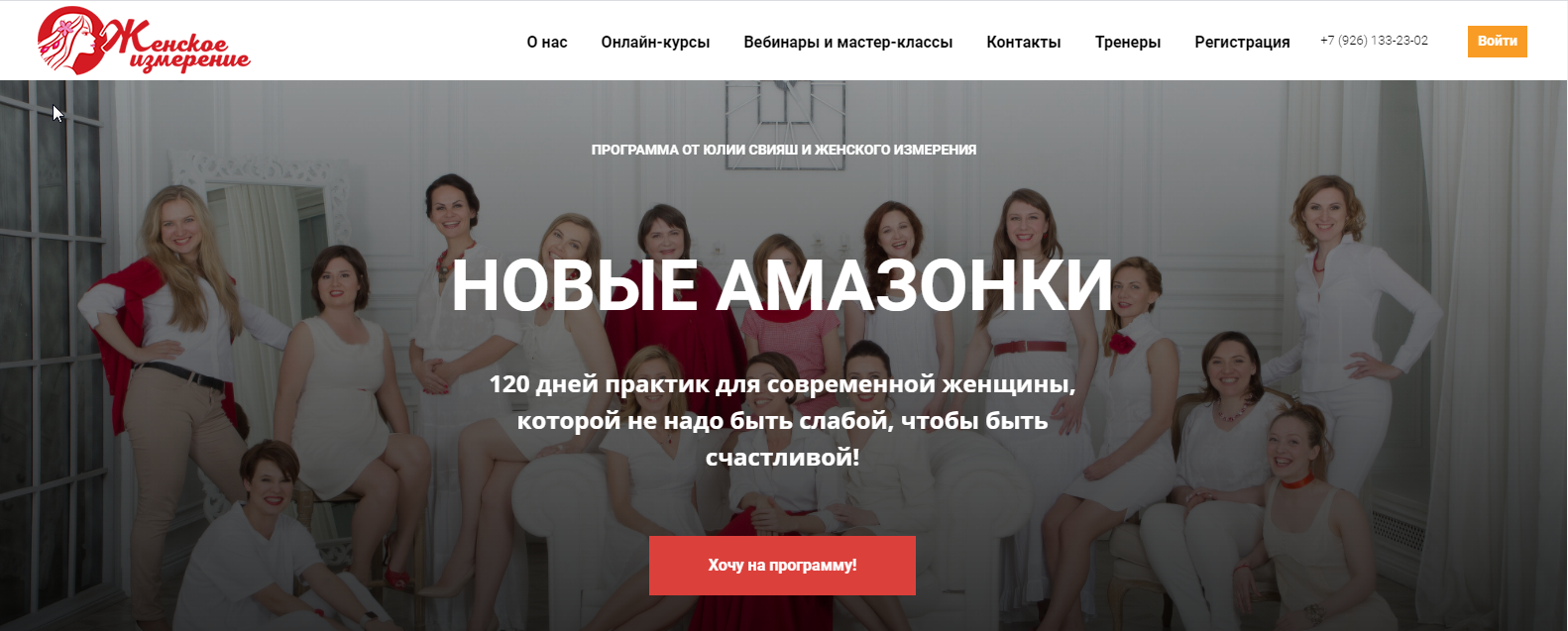Go to "Онлайн-курсы" in navigation
The width and height of the screenshot is (1568, 631).
point(655,42)
